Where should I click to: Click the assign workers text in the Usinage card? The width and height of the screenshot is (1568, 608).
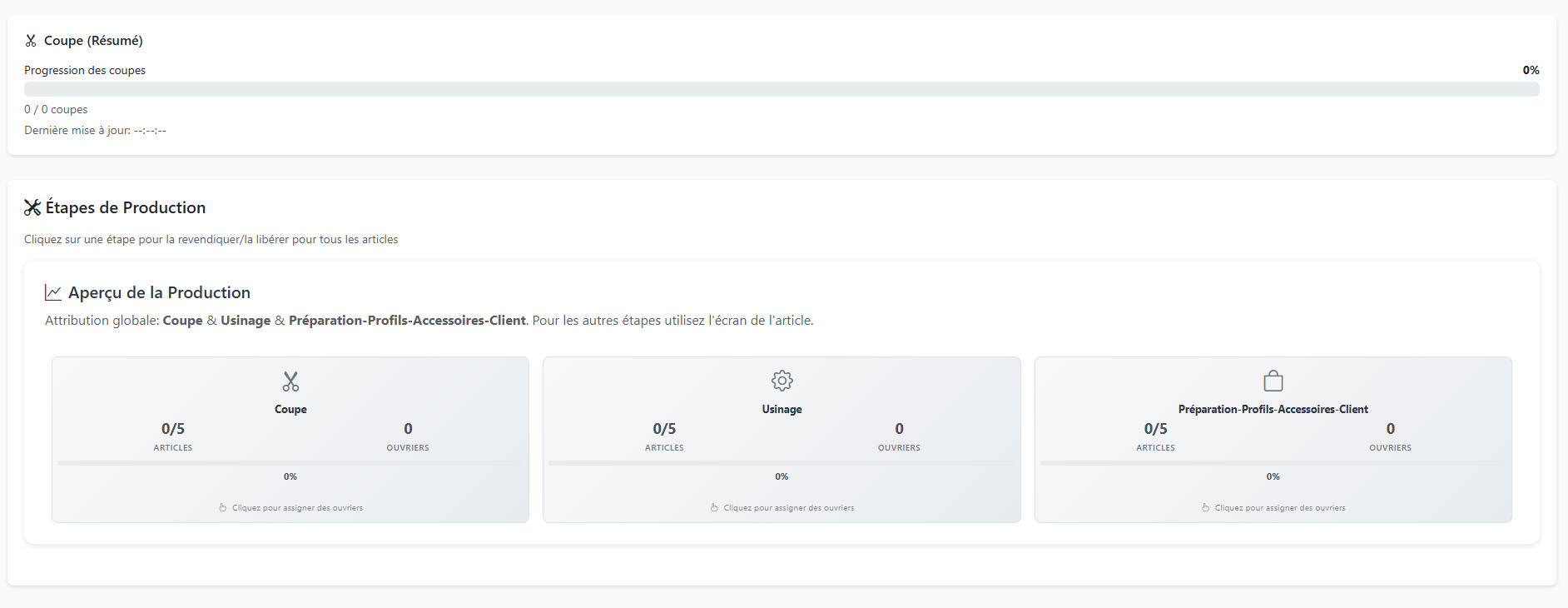pyautogui.click(x=788, y=508)
